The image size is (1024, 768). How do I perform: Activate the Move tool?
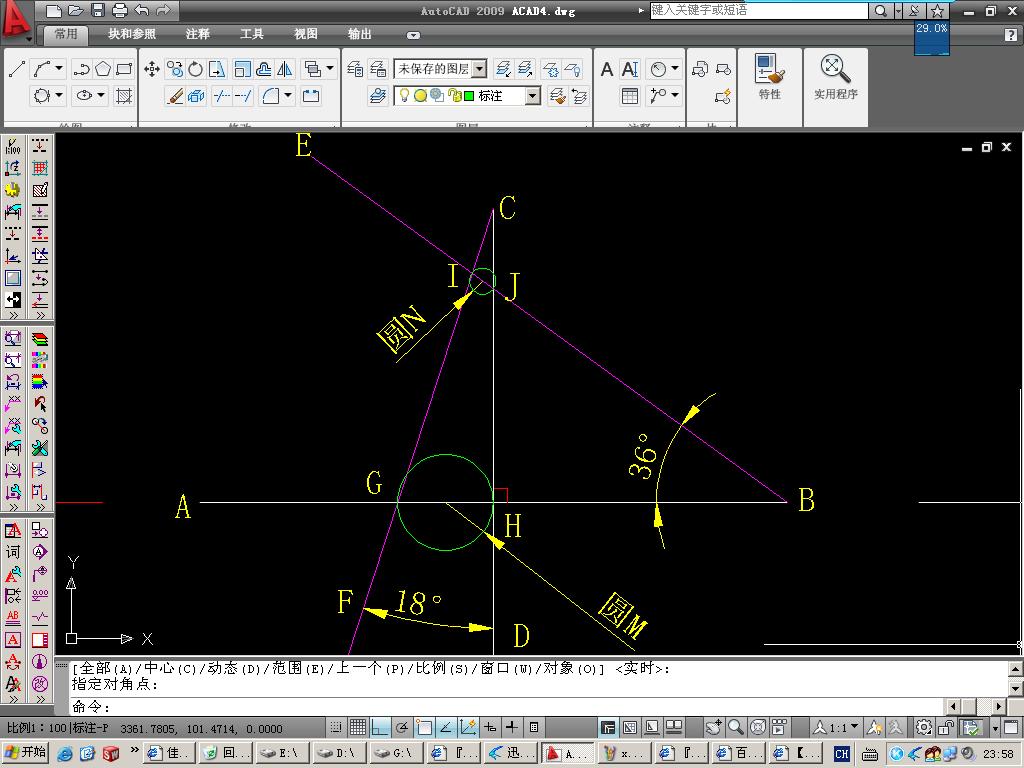point(152,69)
